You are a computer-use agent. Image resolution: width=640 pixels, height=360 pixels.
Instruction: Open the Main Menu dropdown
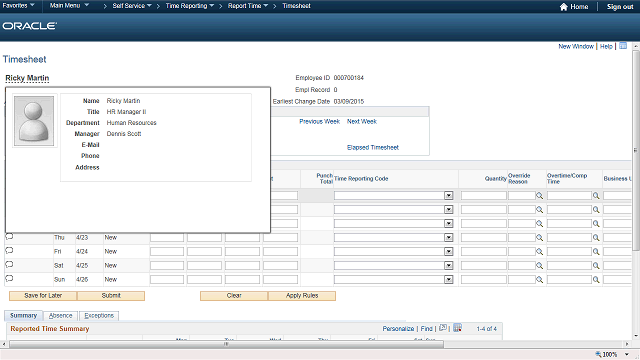point(69,6)
